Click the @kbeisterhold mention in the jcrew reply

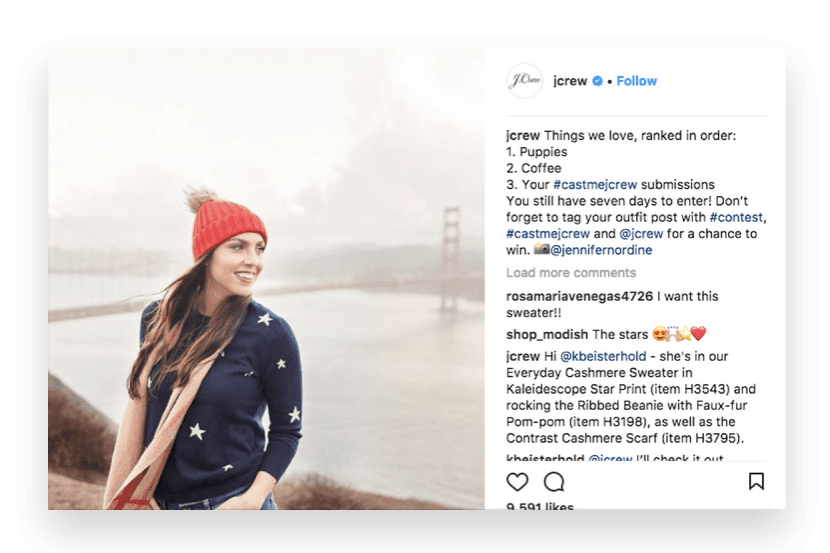pos(603,356)
